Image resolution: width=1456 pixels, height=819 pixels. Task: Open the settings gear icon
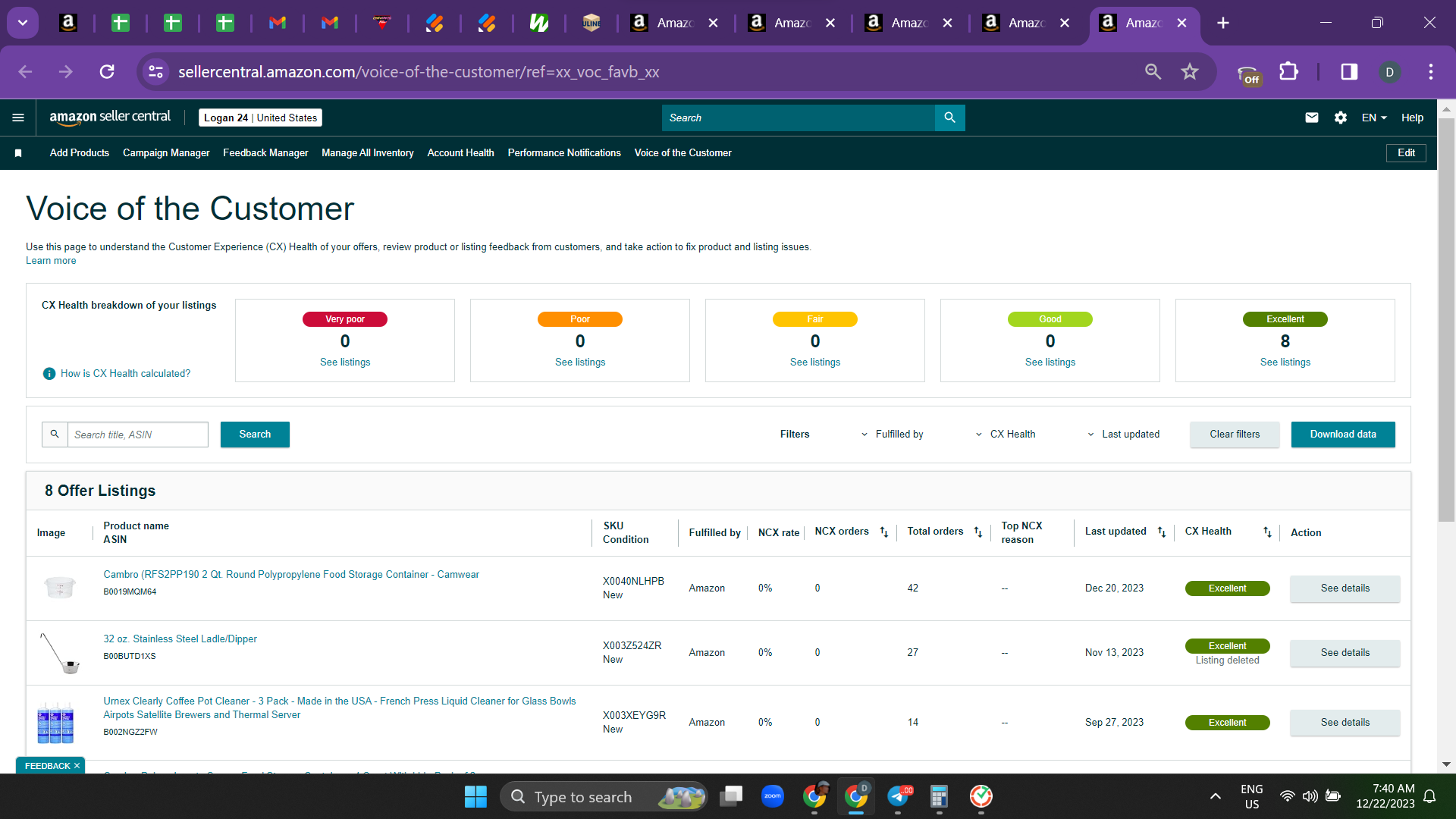pos(1341,118)
